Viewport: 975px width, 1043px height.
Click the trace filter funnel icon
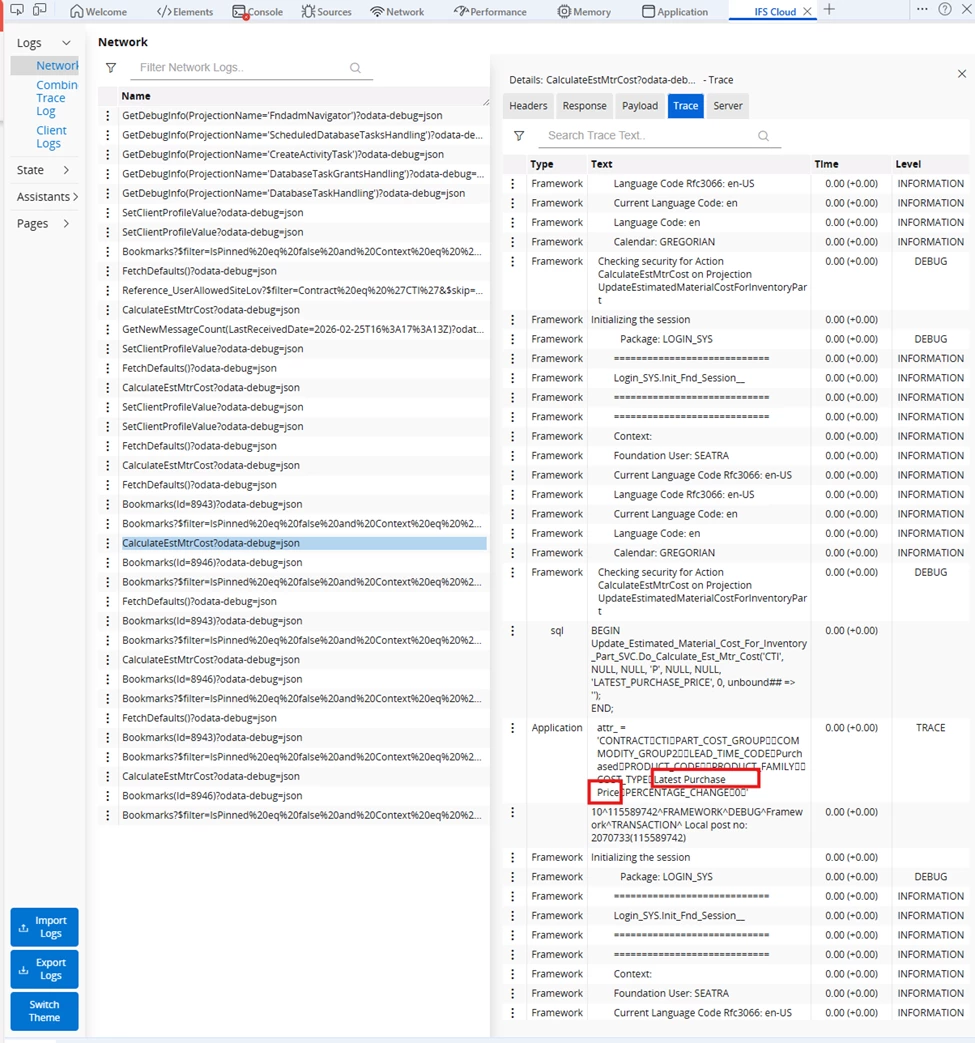(519, 136)
